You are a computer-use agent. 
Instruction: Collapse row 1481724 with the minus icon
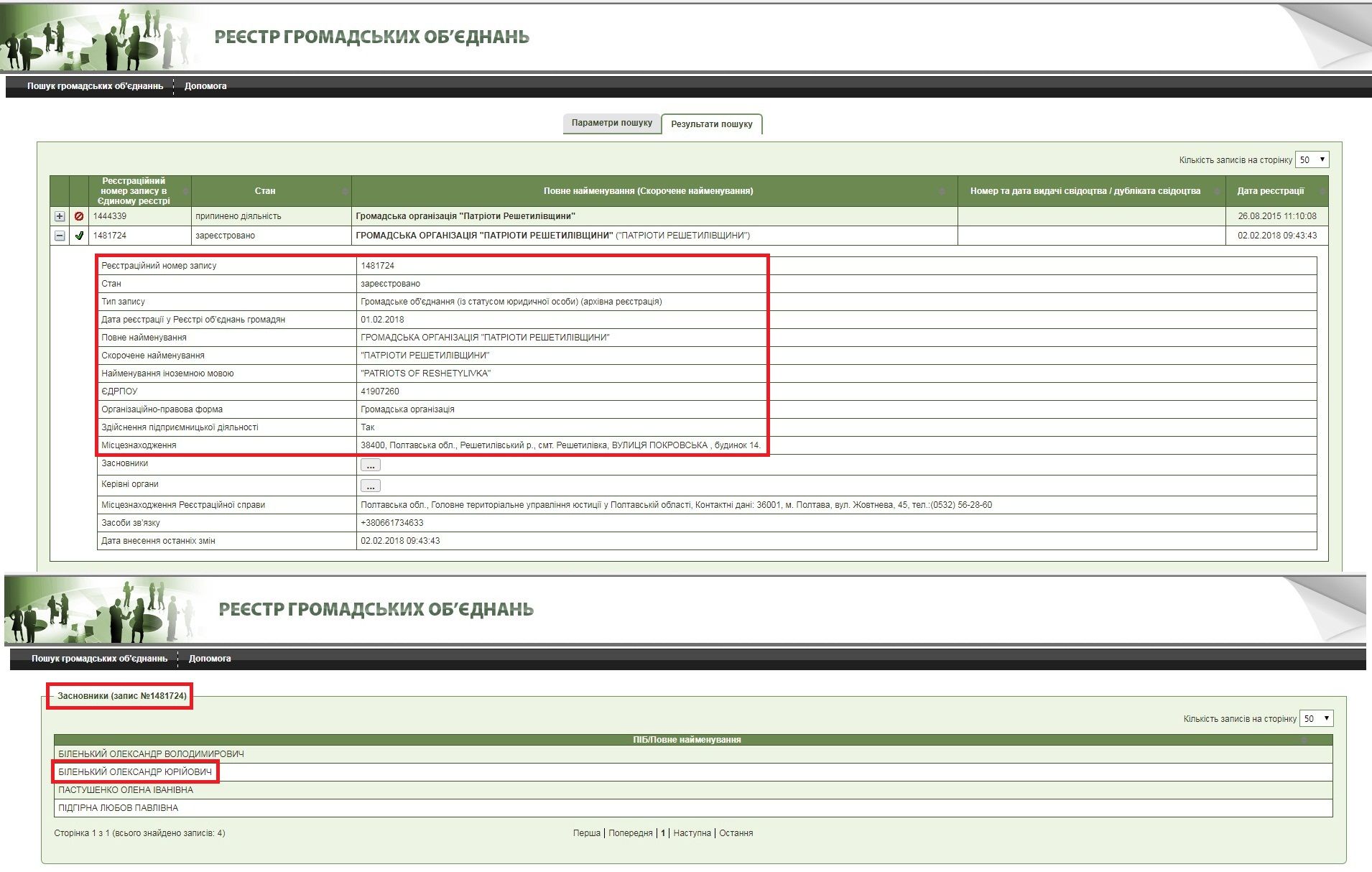pyautogui.click(x=60, y=236)
